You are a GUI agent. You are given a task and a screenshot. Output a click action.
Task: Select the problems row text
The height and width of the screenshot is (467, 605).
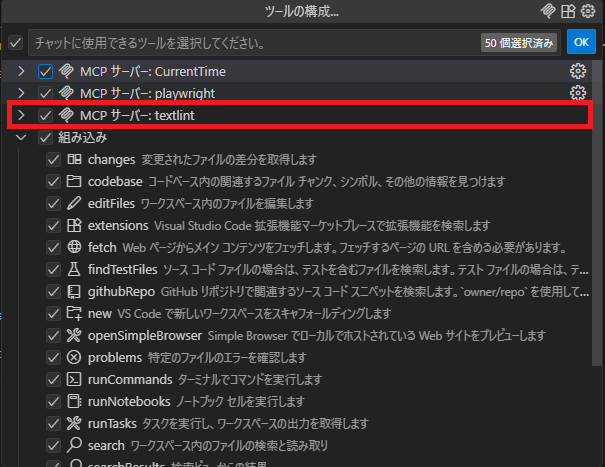pyautogui.click(x=197, y=357)
